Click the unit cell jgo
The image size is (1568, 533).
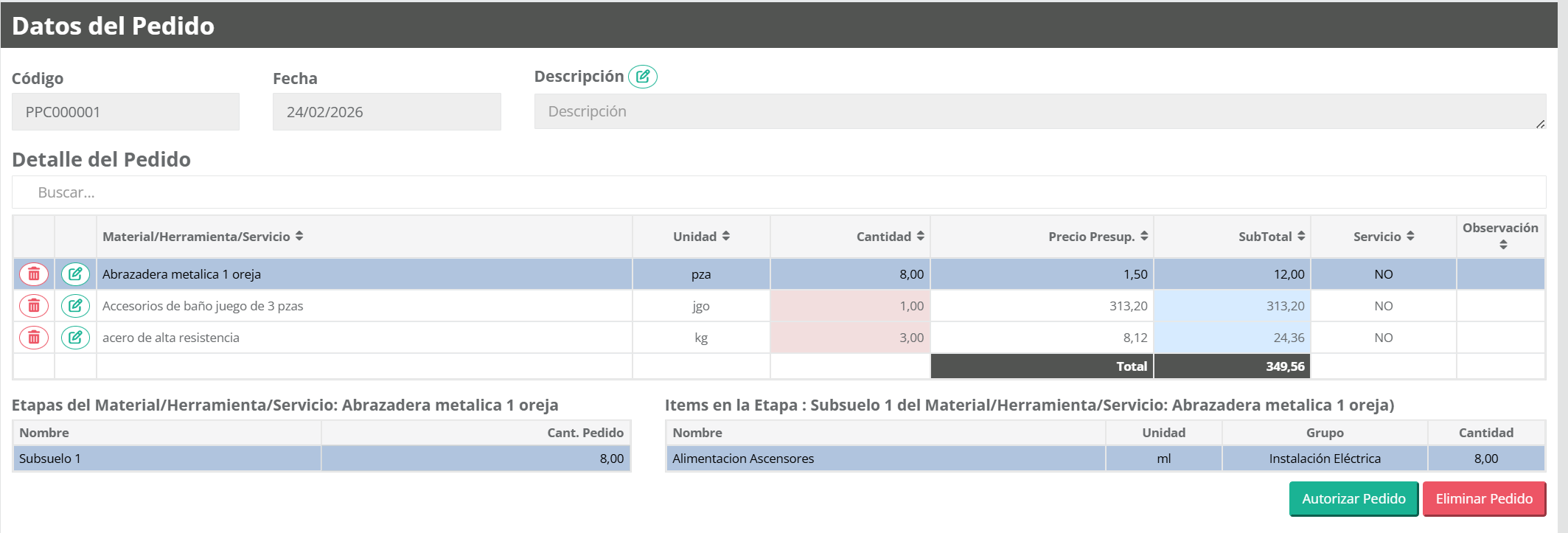tap(701, 306)
